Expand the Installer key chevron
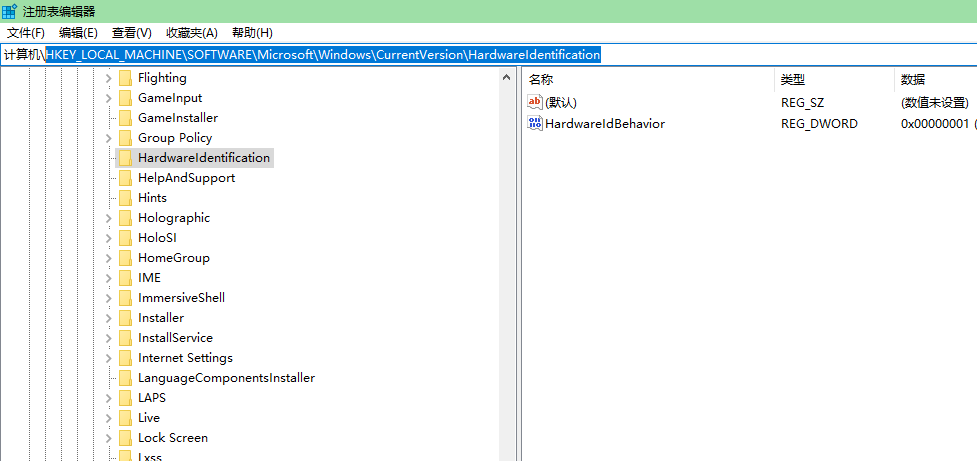977x461 pixels. tap(108, 318)
